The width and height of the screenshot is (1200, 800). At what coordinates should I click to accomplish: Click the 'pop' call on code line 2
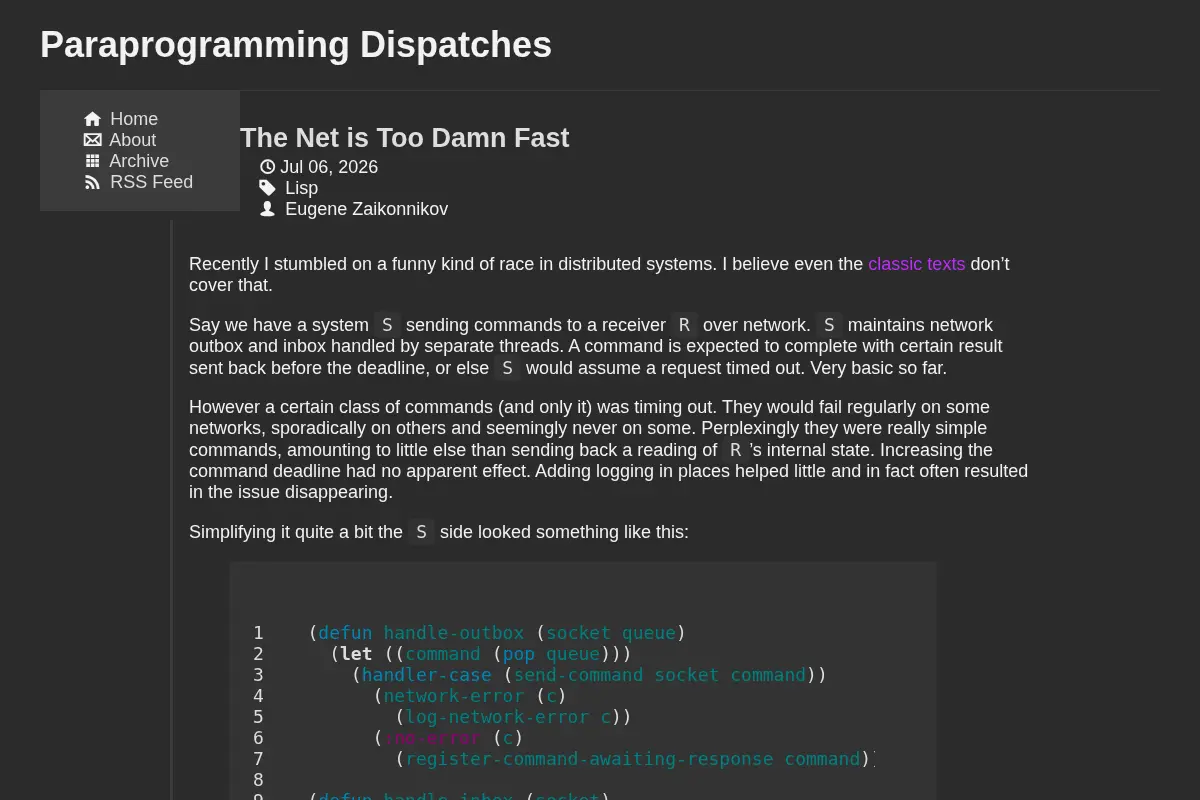pyautogui.click(x=519, y=654)
